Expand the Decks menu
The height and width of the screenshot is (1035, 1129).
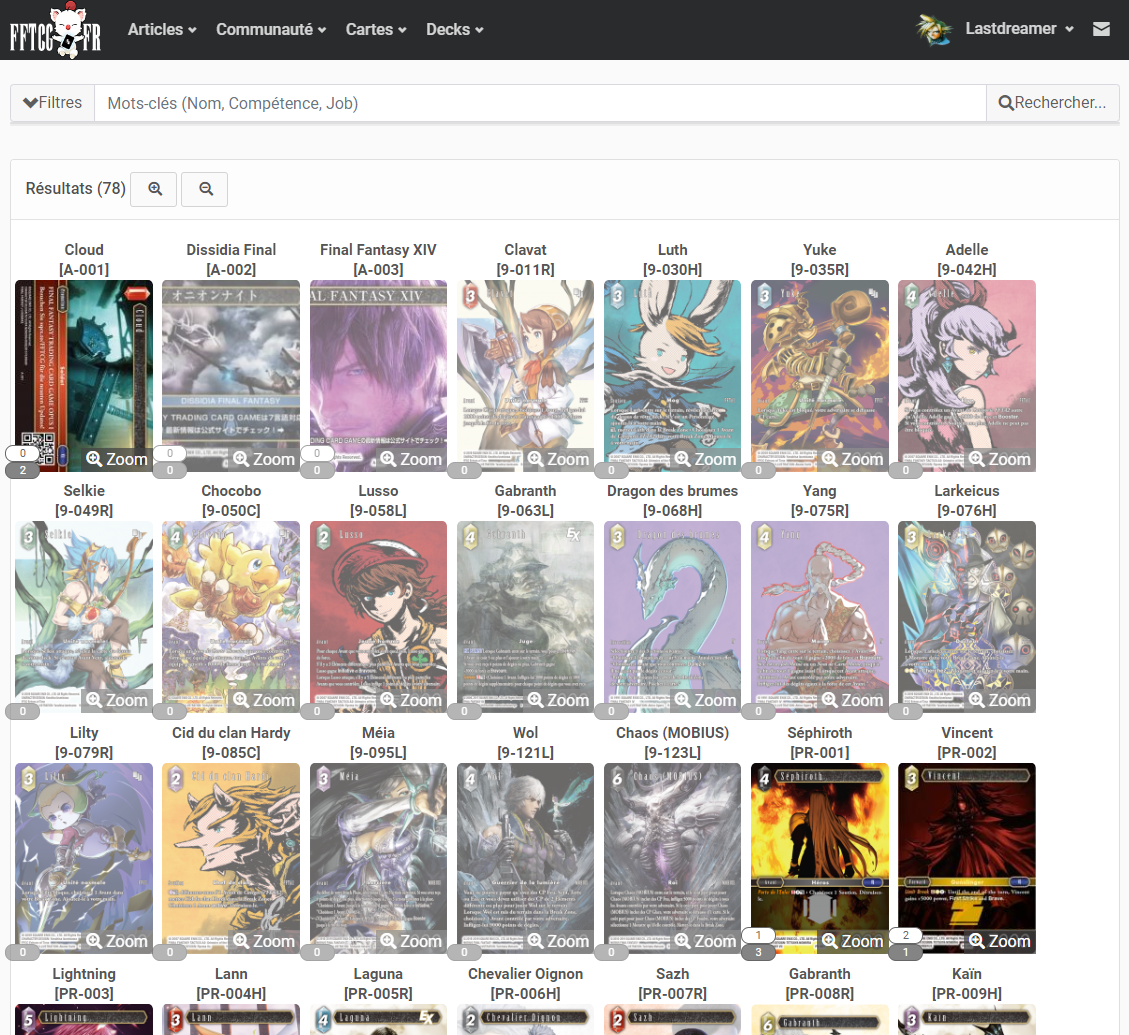point(454,30)
